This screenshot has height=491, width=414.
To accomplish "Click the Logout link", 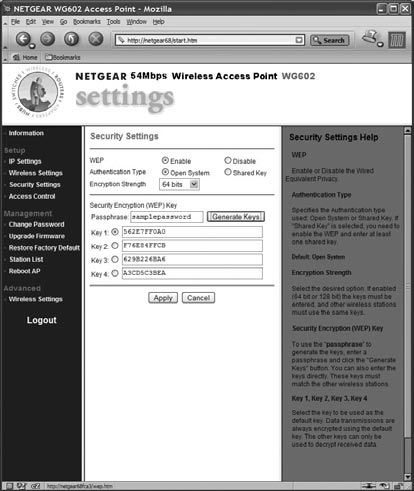I will click(42, 320).
